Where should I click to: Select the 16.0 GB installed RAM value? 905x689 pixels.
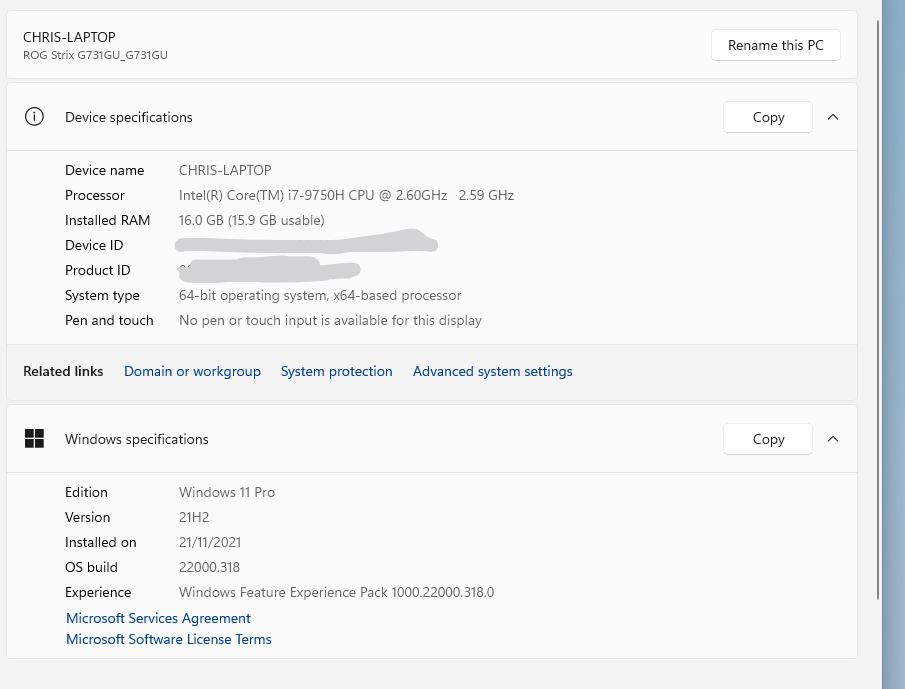252,220
